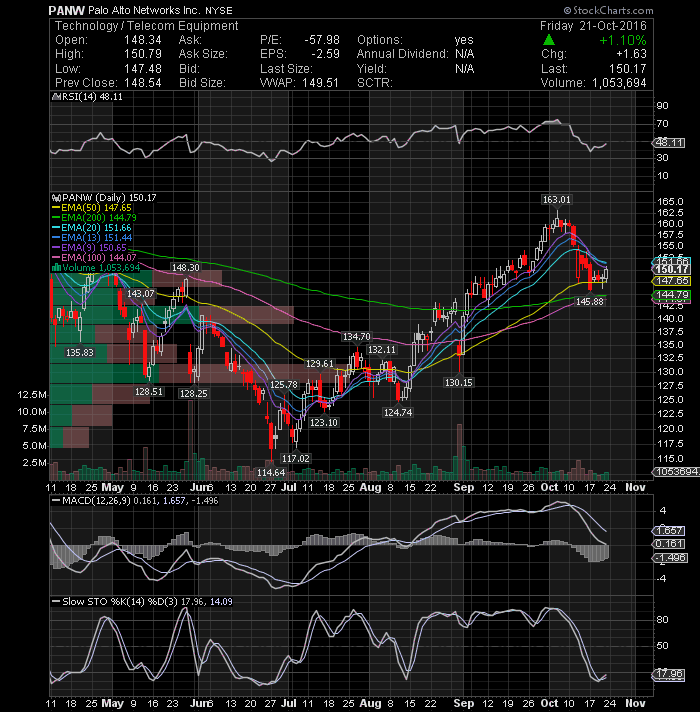Click the Slow STO %K(14) %D(3) label
This screenshot has height=712, width=700.
[x=120, y=602]
